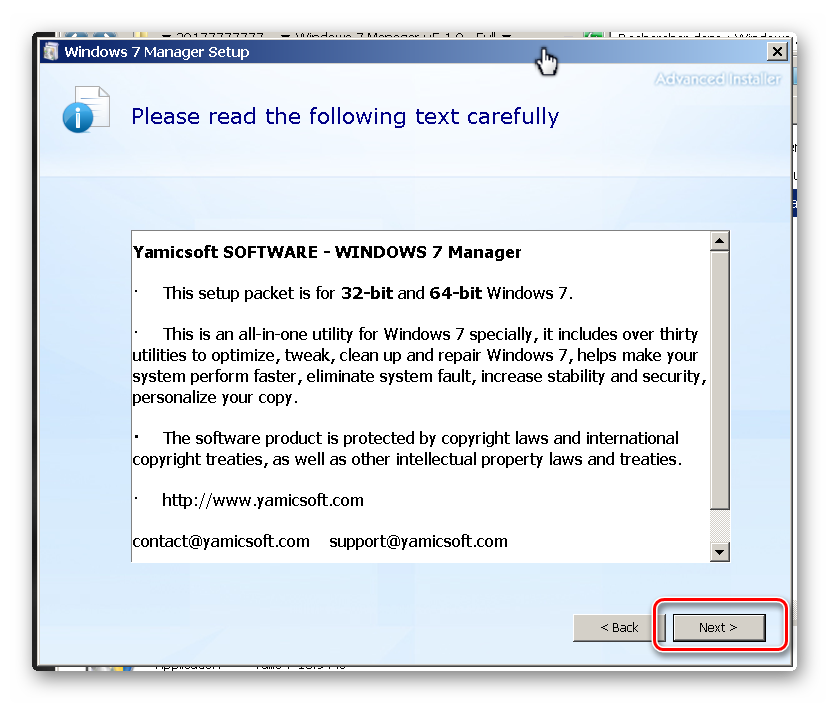Click the Next > button
Screen dimensions: 830x704
[718, 627]
